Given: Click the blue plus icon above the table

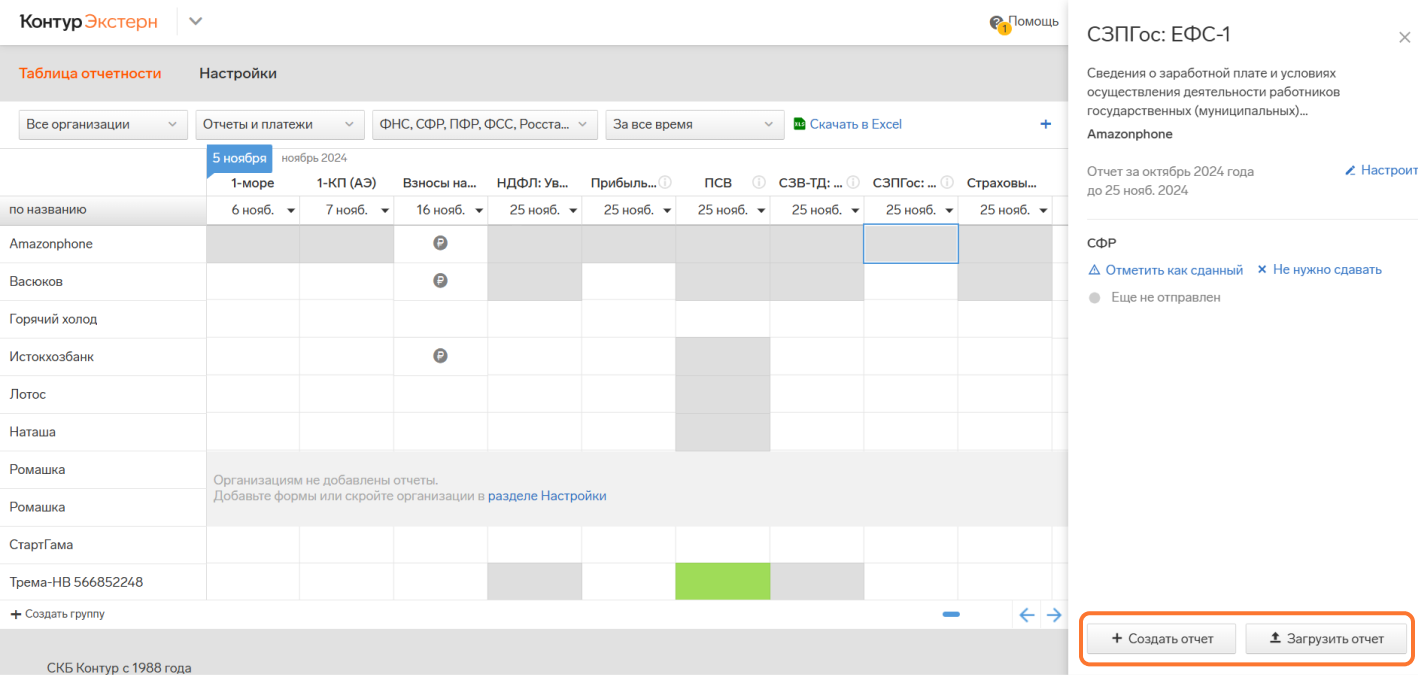Looking at the screenshot, I should tap(1045, 124).
